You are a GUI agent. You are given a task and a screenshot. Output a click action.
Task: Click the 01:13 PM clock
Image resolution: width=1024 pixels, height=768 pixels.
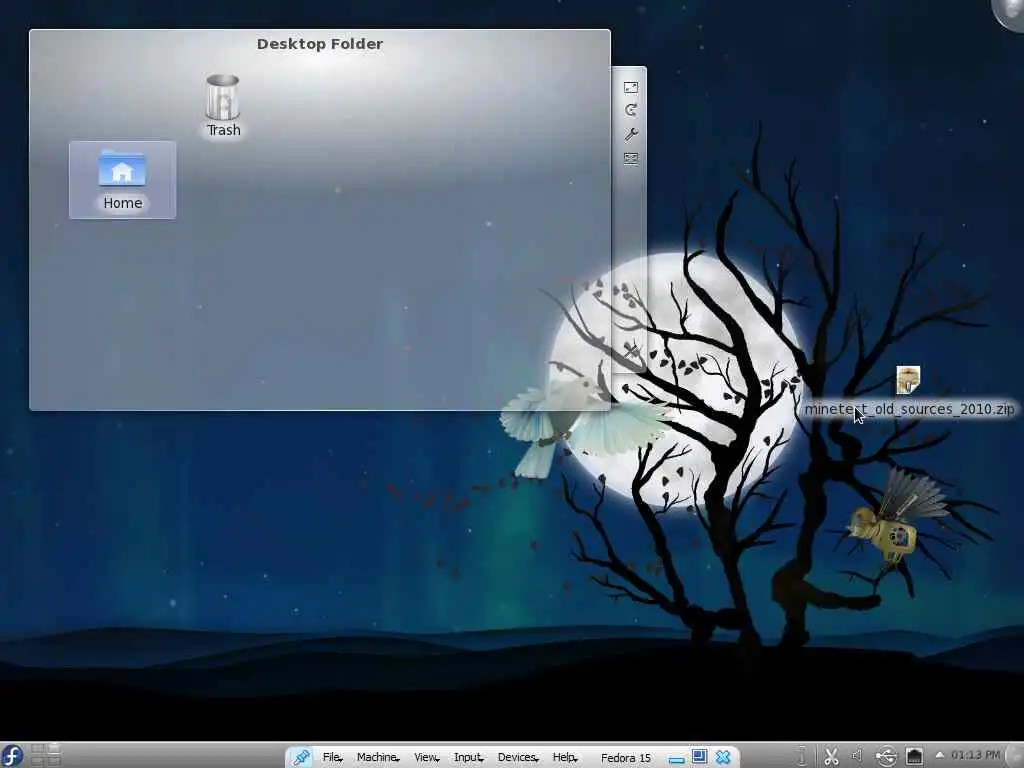pos(976,756)
